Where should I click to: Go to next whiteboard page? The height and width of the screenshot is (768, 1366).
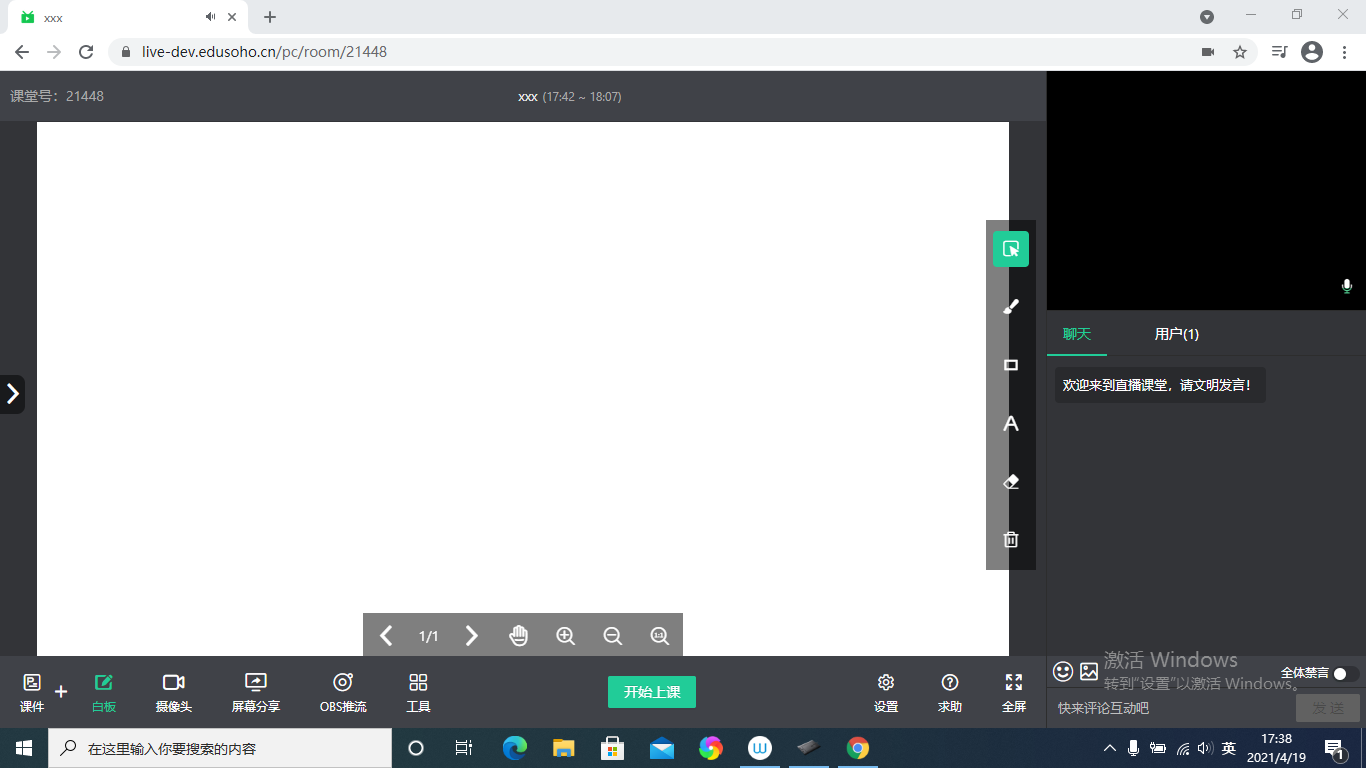(x=472, y=635)
